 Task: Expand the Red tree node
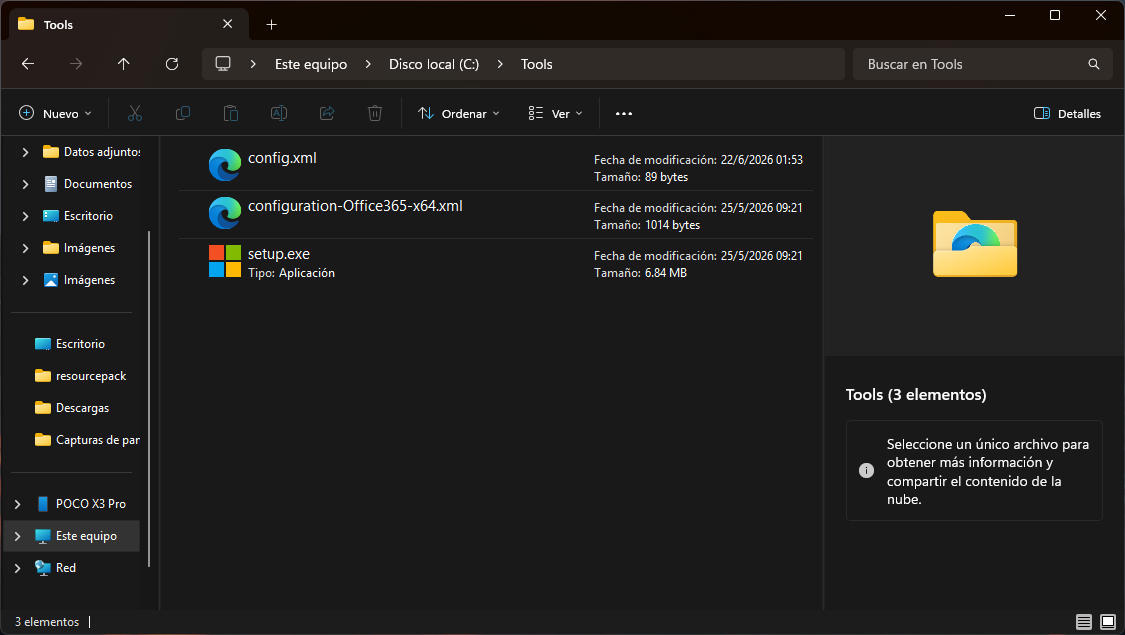tap(17, 568)
